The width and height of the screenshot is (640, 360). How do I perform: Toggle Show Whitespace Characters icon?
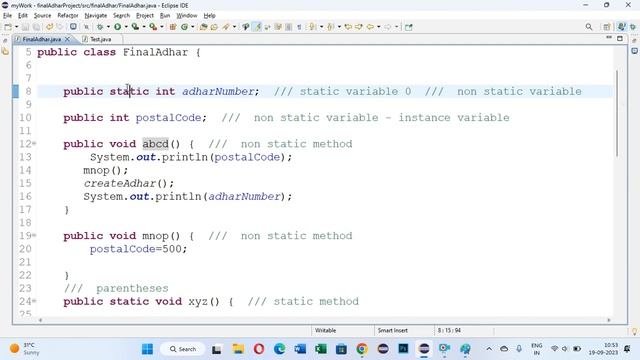pyautogui.click(x=299, y=27)
